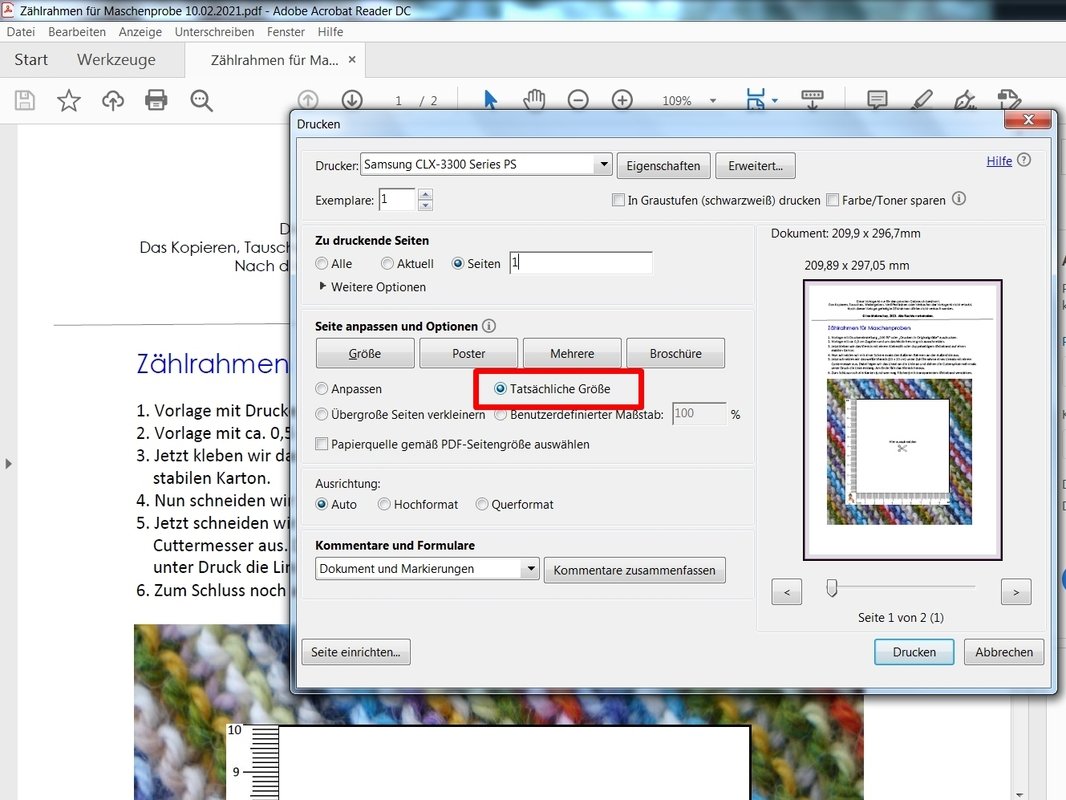Click the Seiten page range input field
Screen dimensions: 1066x800
pyautogui.click(x=580, y=263)
